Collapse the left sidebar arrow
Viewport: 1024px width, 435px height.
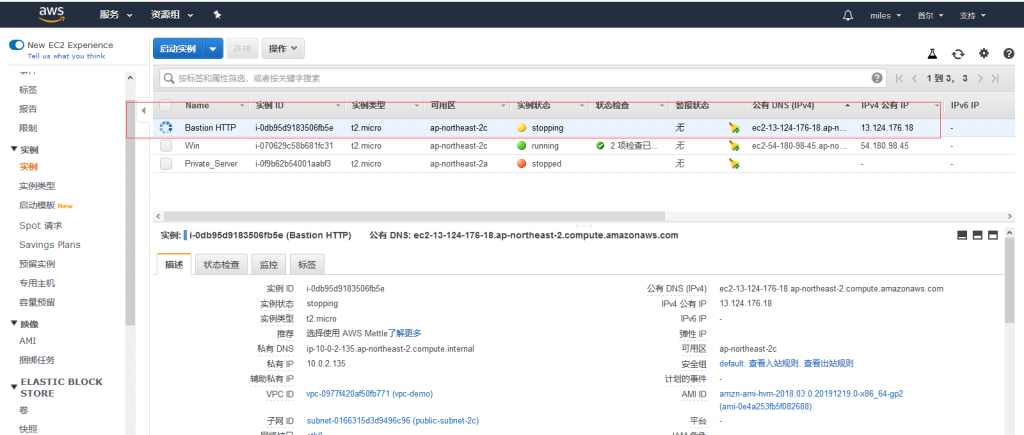143,110
